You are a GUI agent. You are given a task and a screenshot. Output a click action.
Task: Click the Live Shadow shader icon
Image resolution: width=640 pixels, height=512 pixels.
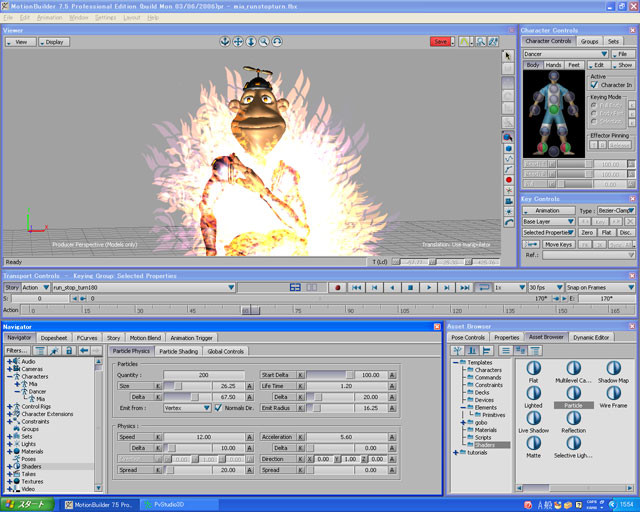533,418
